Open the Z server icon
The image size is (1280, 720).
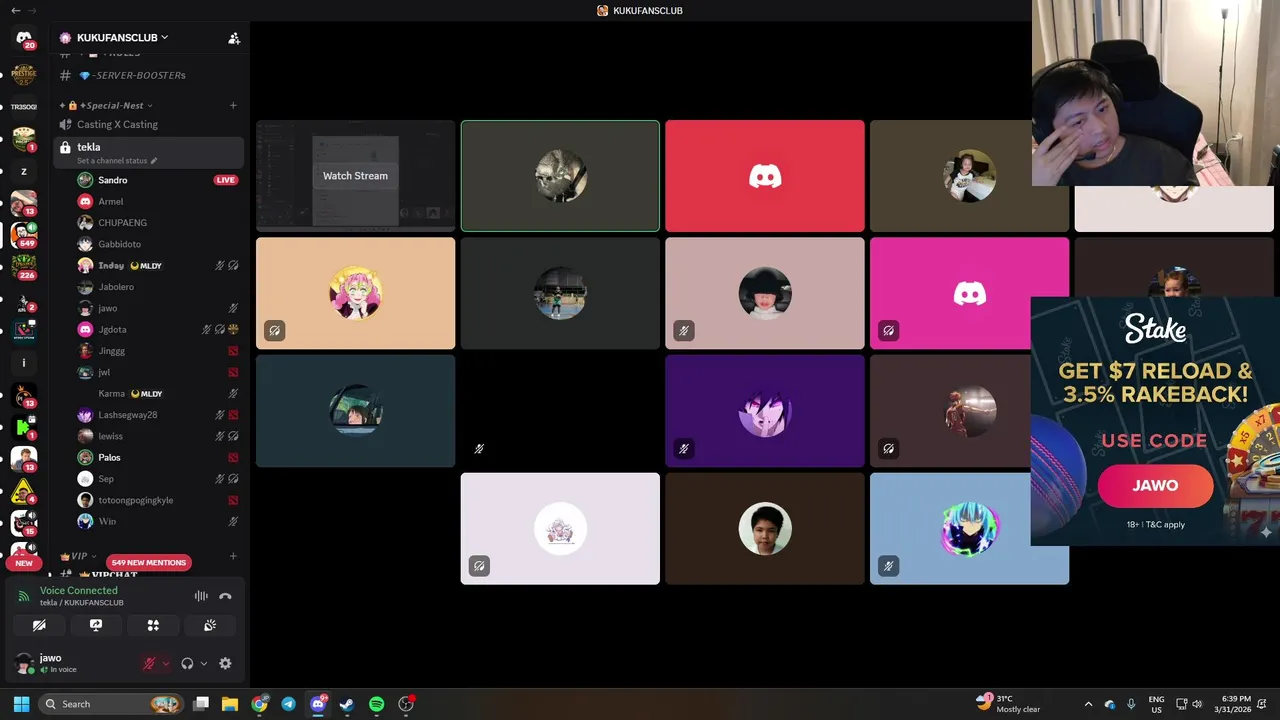point(23,171)
